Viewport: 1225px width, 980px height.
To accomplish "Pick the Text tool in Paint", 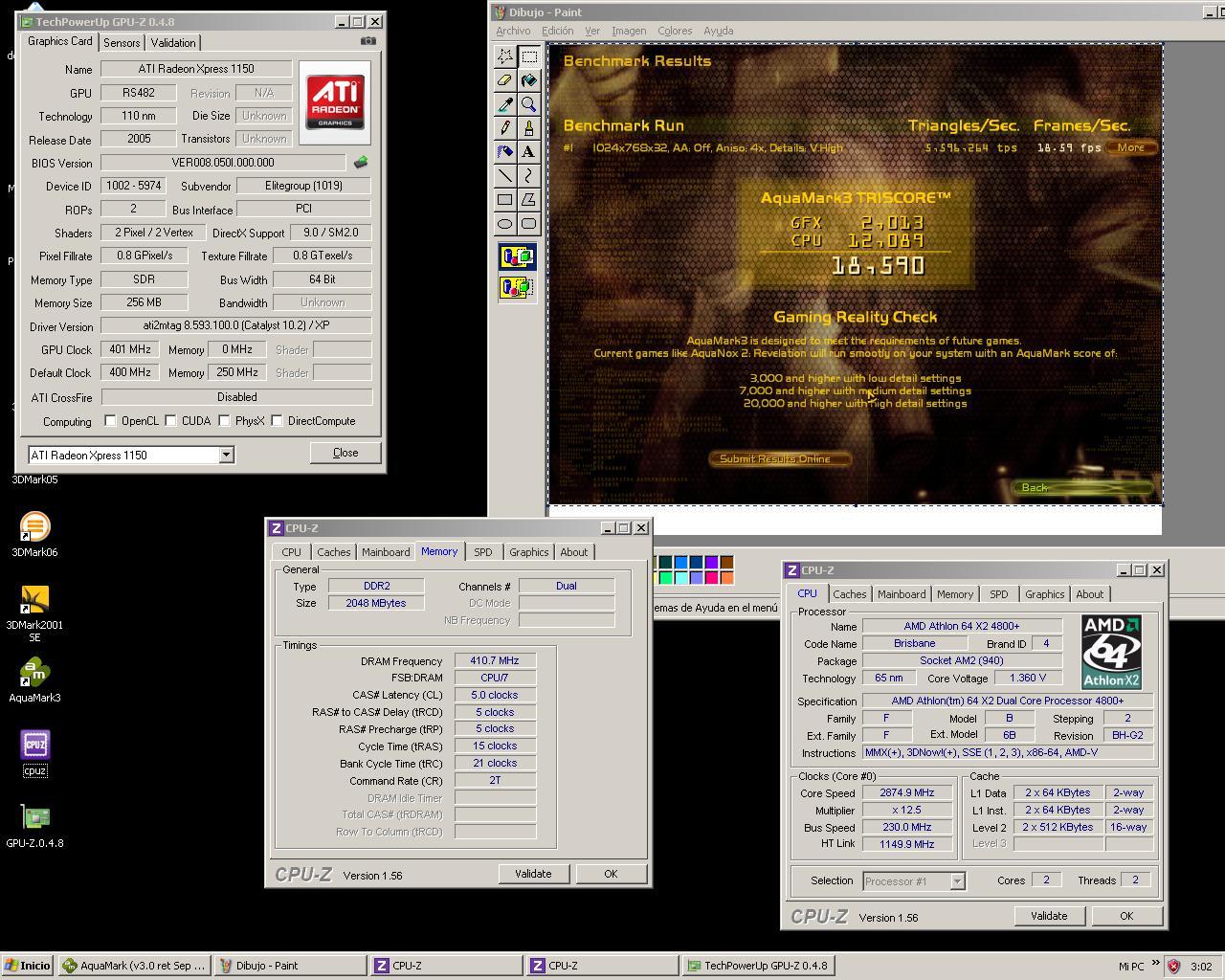I will (x=529, y=152).
